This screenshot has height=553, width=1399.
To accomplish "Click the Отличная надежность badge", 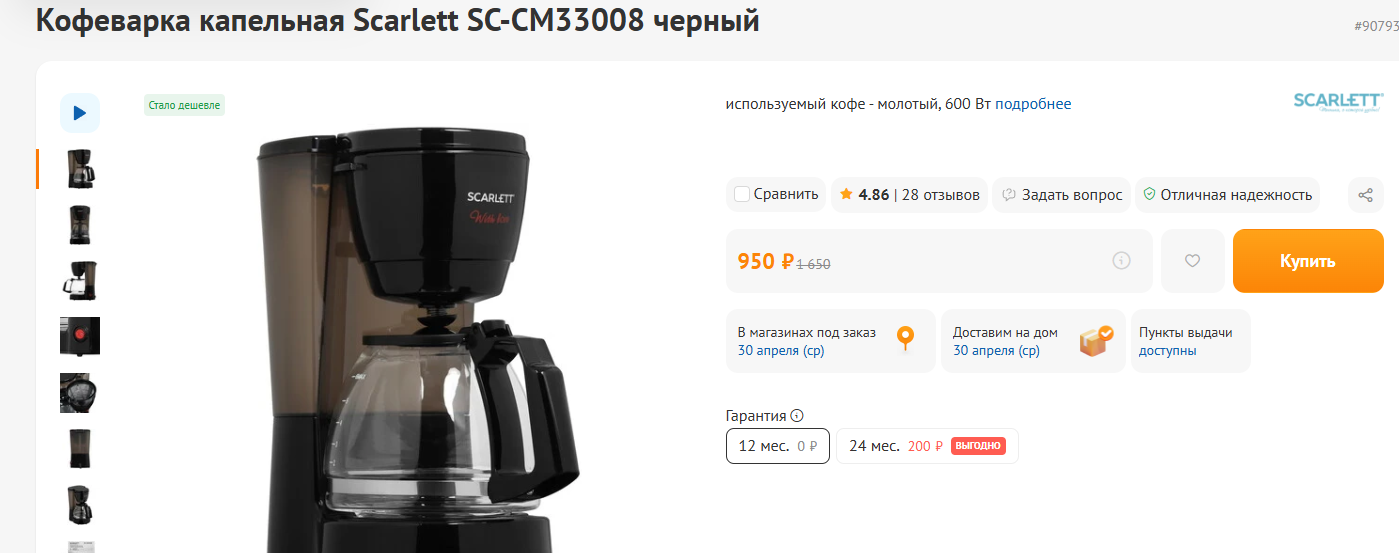I will coord(1227,195).
